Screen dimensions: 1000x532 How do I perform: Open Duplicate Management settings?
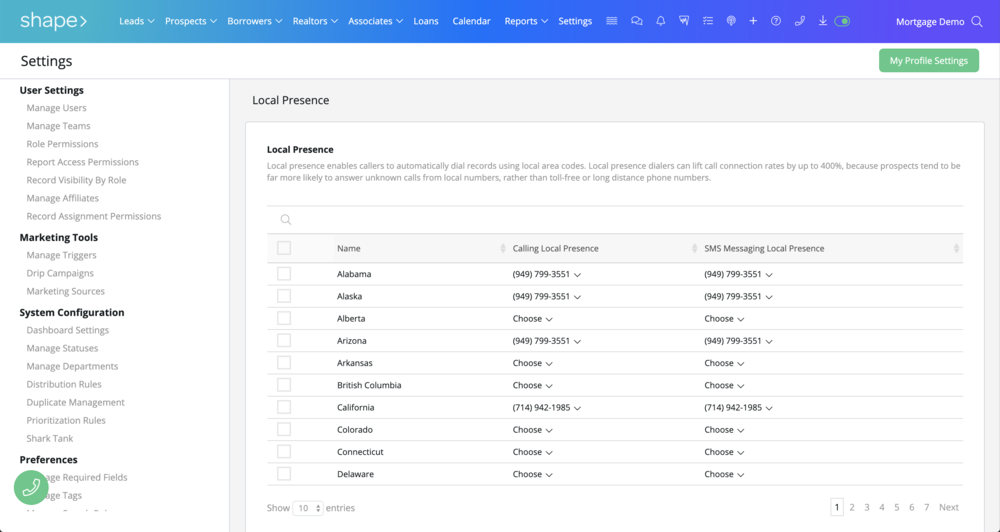(75, 403)
